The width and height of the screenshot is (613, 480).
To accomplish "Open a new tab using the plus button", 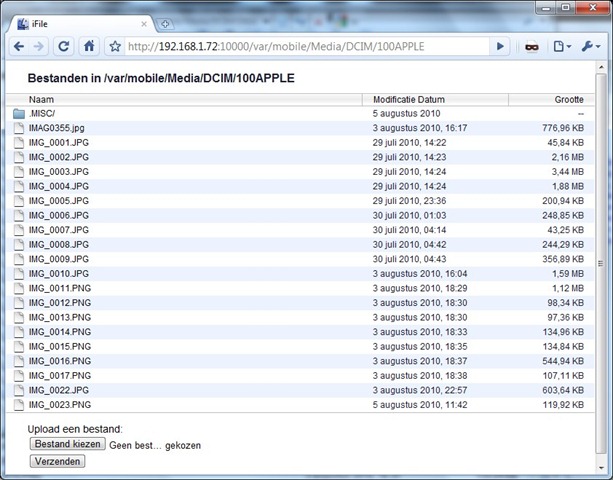I will click(x=165, y=23).
